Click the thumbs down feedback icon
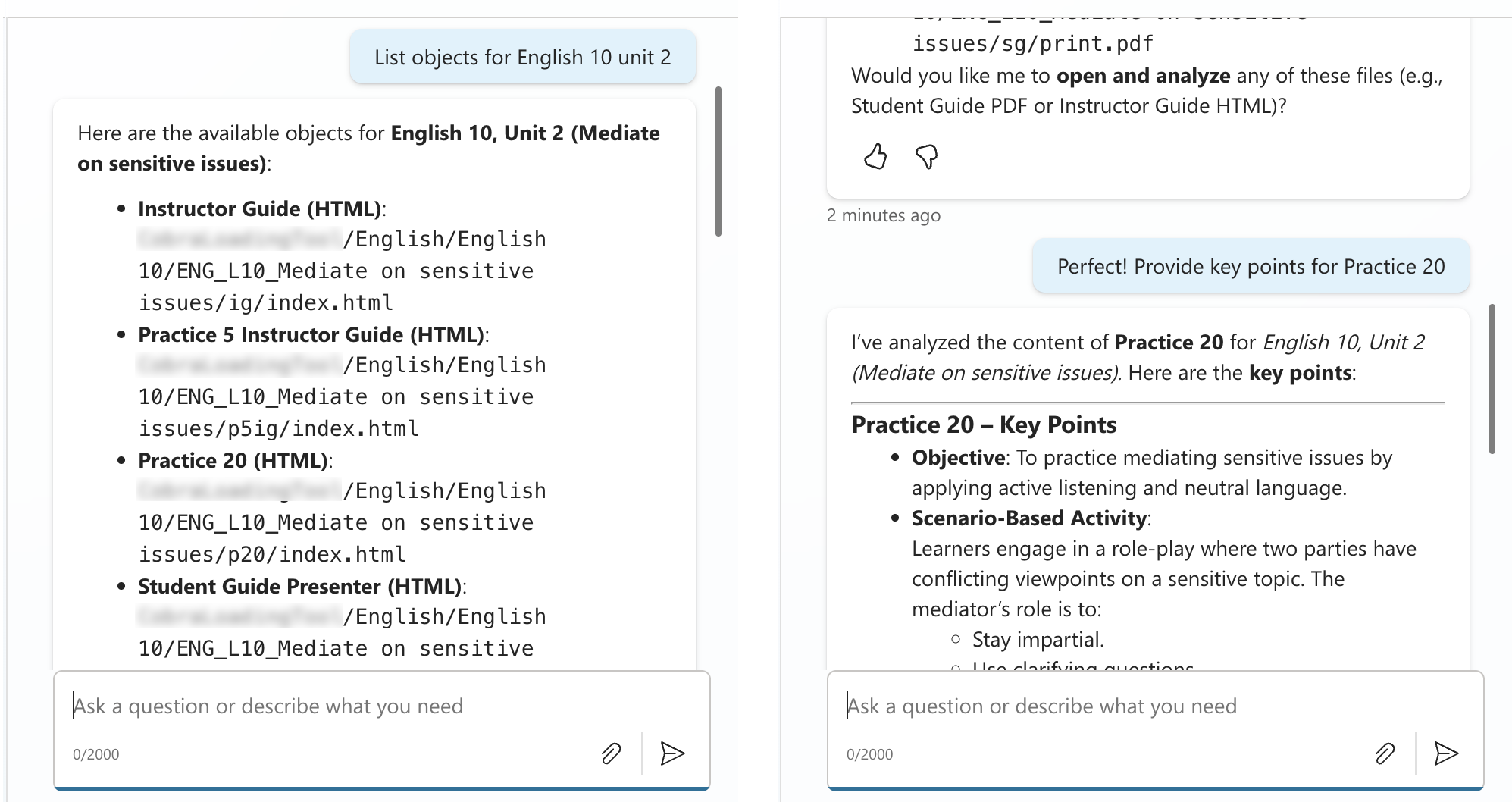 (926, 156)
